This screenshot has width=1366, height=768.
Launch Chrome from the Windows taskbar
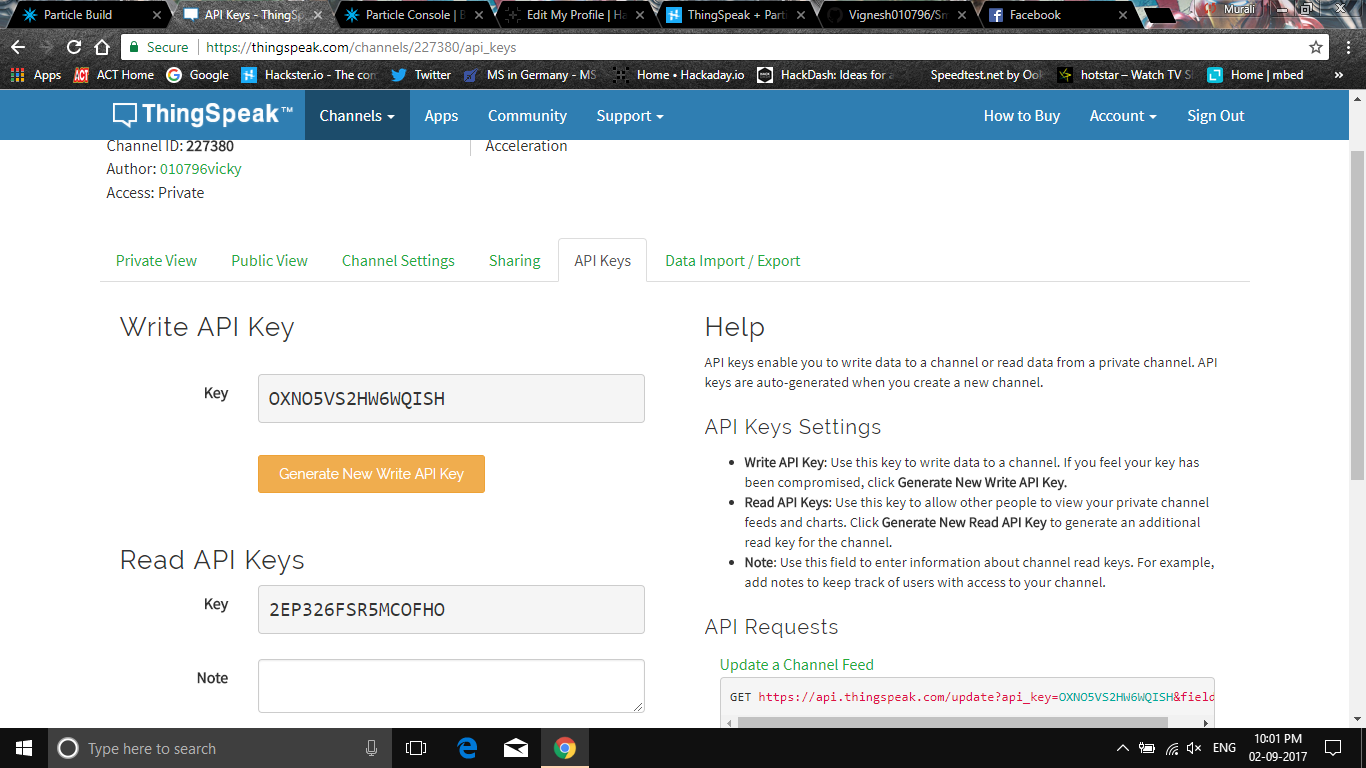pyautogui.click(x=565, y=748)
